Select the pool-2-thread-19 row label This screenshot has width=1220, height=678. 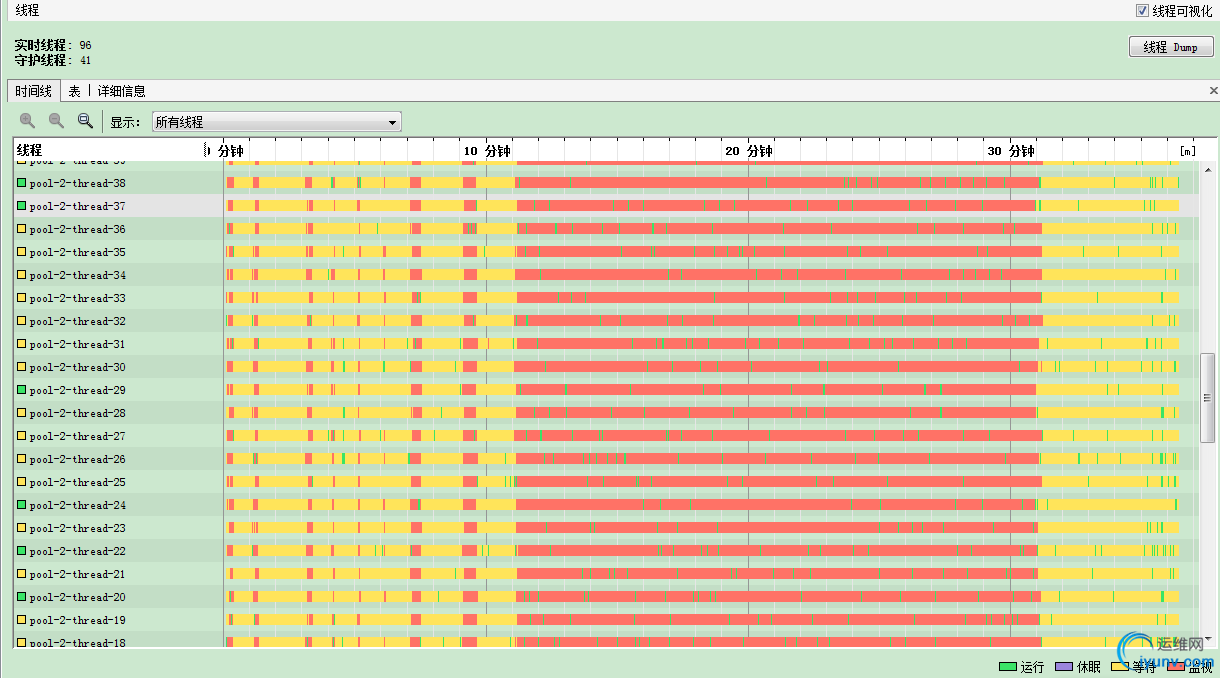(x=77, y=620)
